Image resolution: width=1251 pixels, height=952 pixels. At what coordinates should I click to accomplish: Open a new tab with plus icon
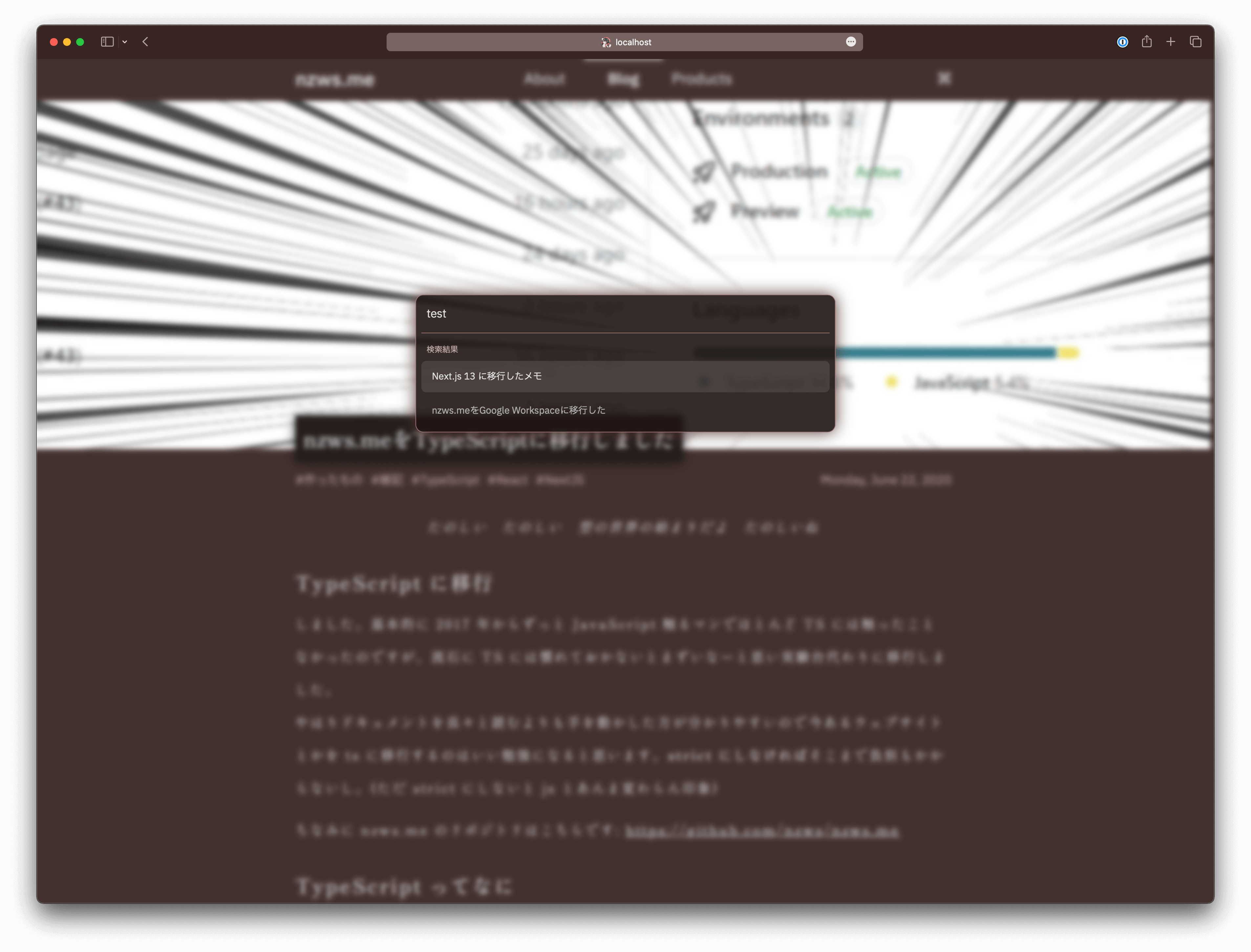point(1171,42)
